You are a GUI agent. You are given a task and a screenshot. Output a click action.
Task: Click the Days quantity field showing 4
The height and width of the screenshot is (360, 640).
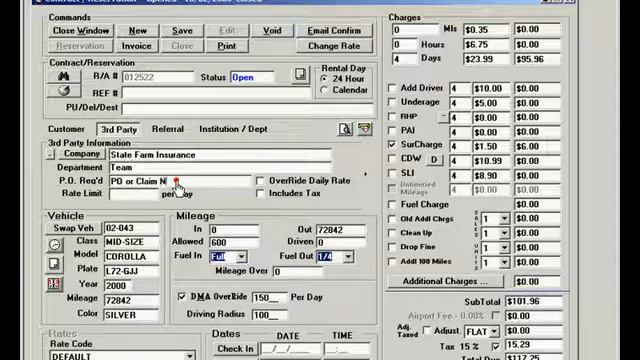tap(404, 59)
